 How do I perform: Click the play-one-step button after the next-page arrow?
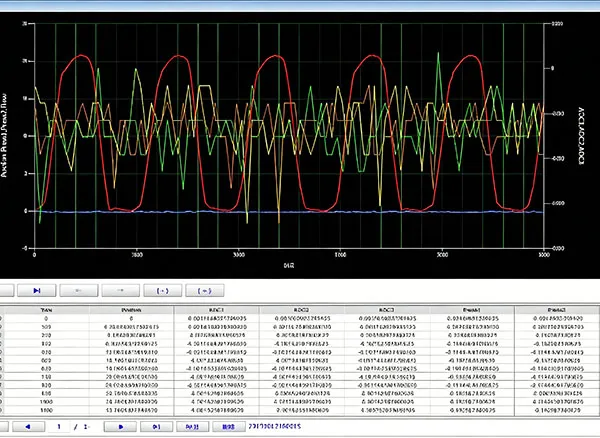[x=157, y=427]
